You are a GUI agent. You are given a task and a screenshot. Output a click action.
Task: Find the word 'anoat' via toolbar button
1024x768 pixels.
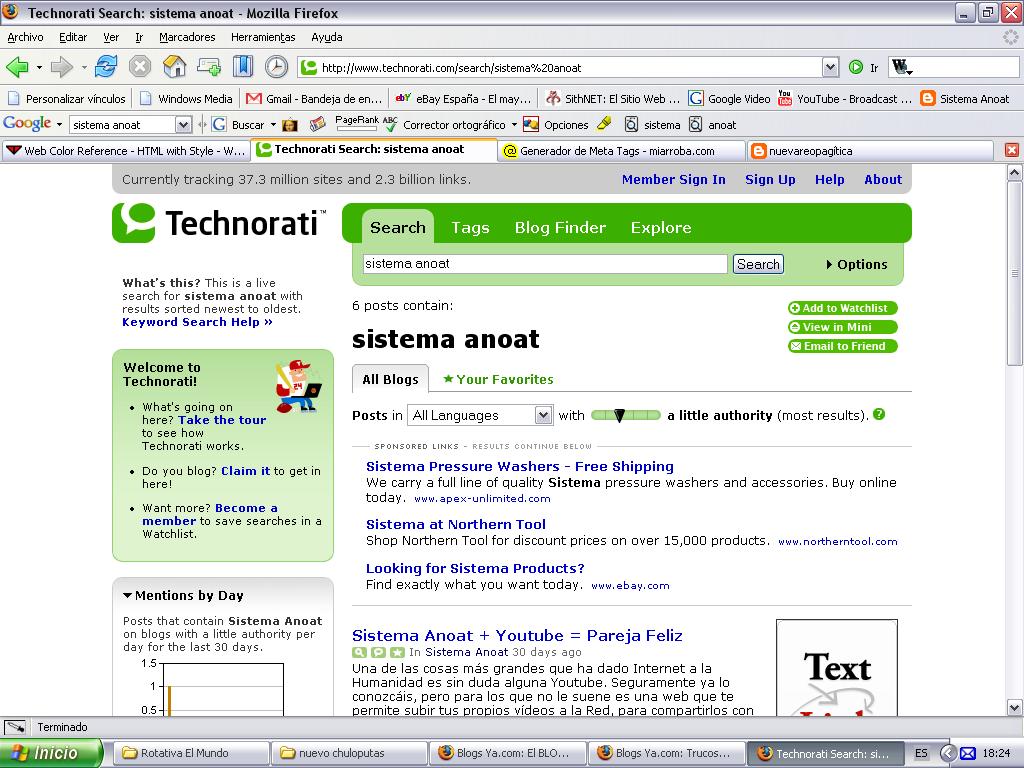point(713,125)
